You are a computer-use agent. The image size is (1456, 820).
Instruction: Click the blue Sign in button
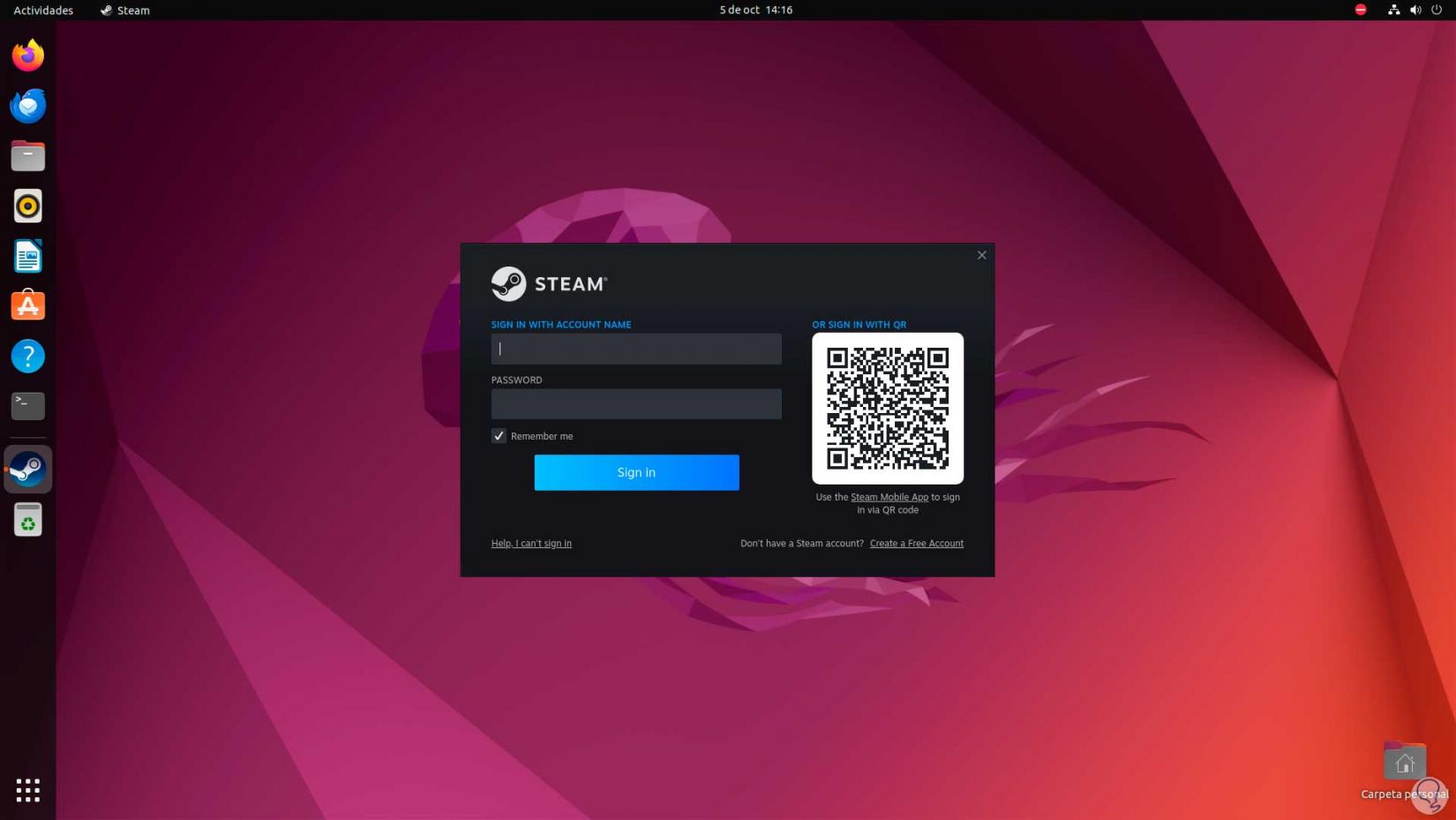(636, 472)
